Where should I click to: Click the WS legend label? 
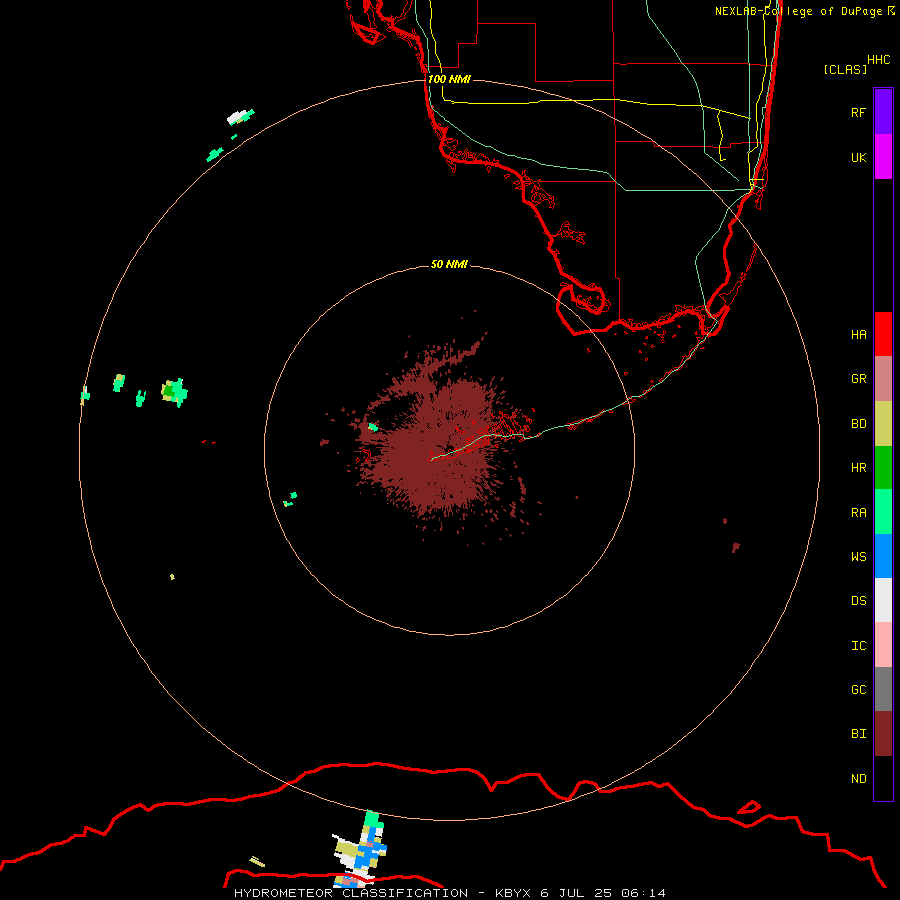[858, 556]
